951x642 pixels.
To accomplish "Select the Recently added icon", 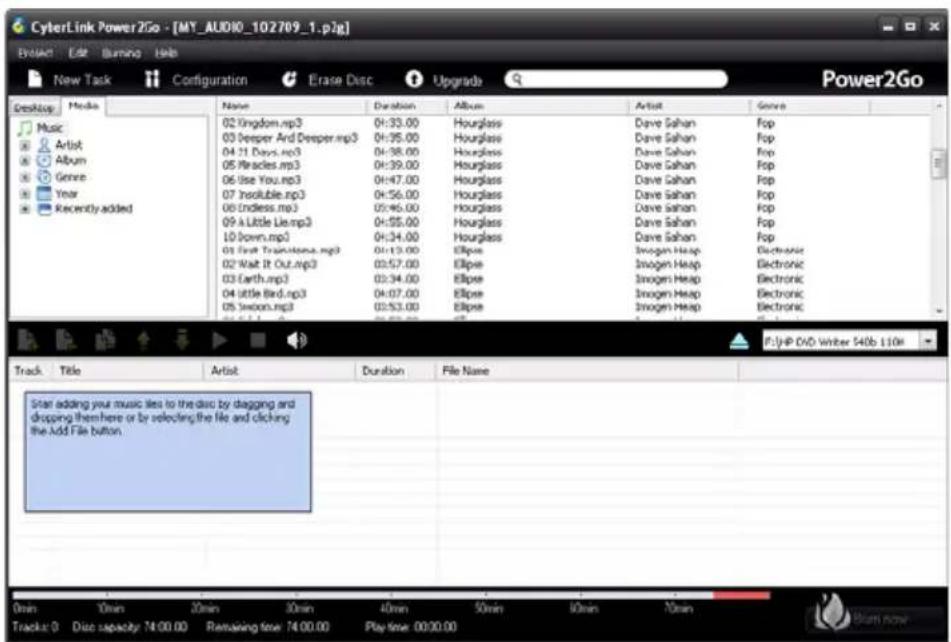I will 44,209.
